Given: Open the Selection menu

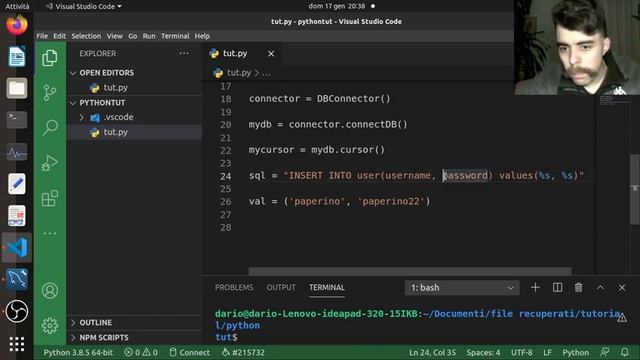Looking at the screenshot, I should tap(86, 36).
